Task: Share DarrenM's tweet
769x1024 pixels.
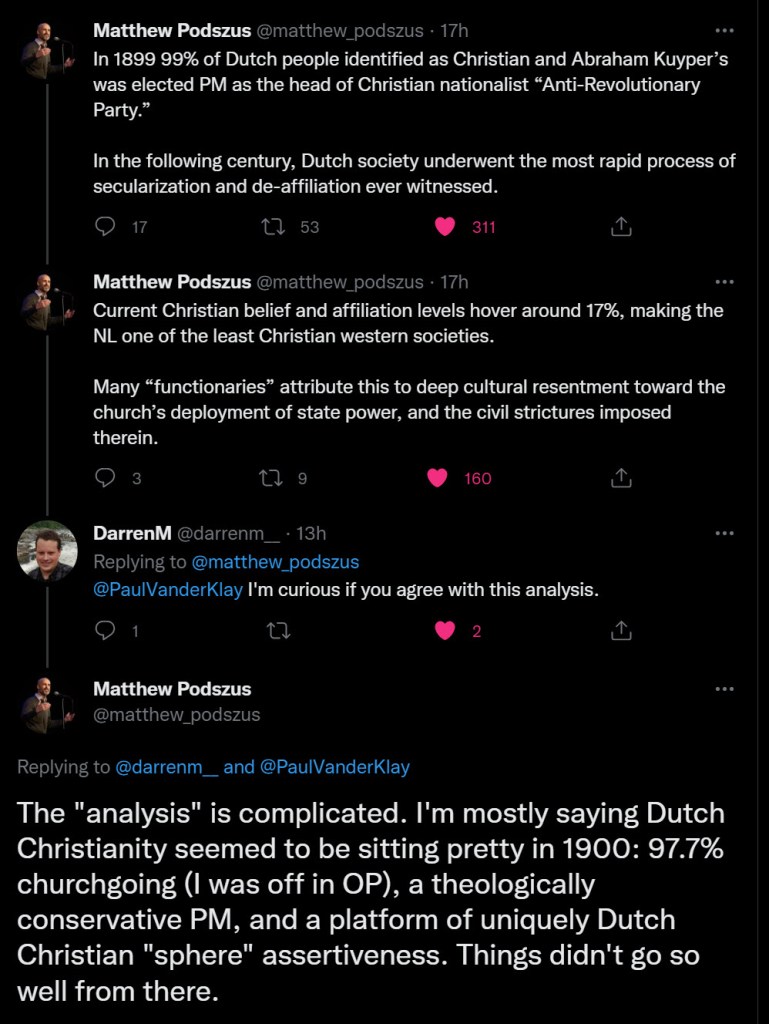Action: pos(621,631)
